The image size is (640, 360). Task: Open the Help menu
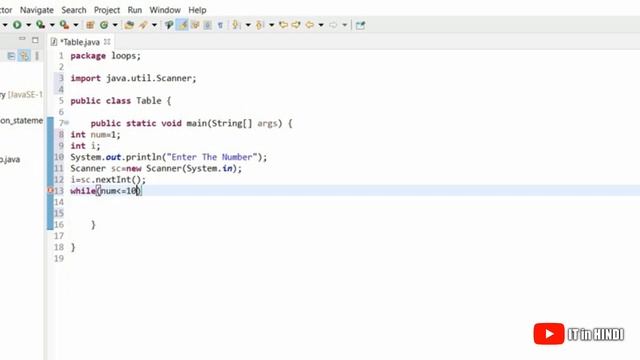coord(197,10)
